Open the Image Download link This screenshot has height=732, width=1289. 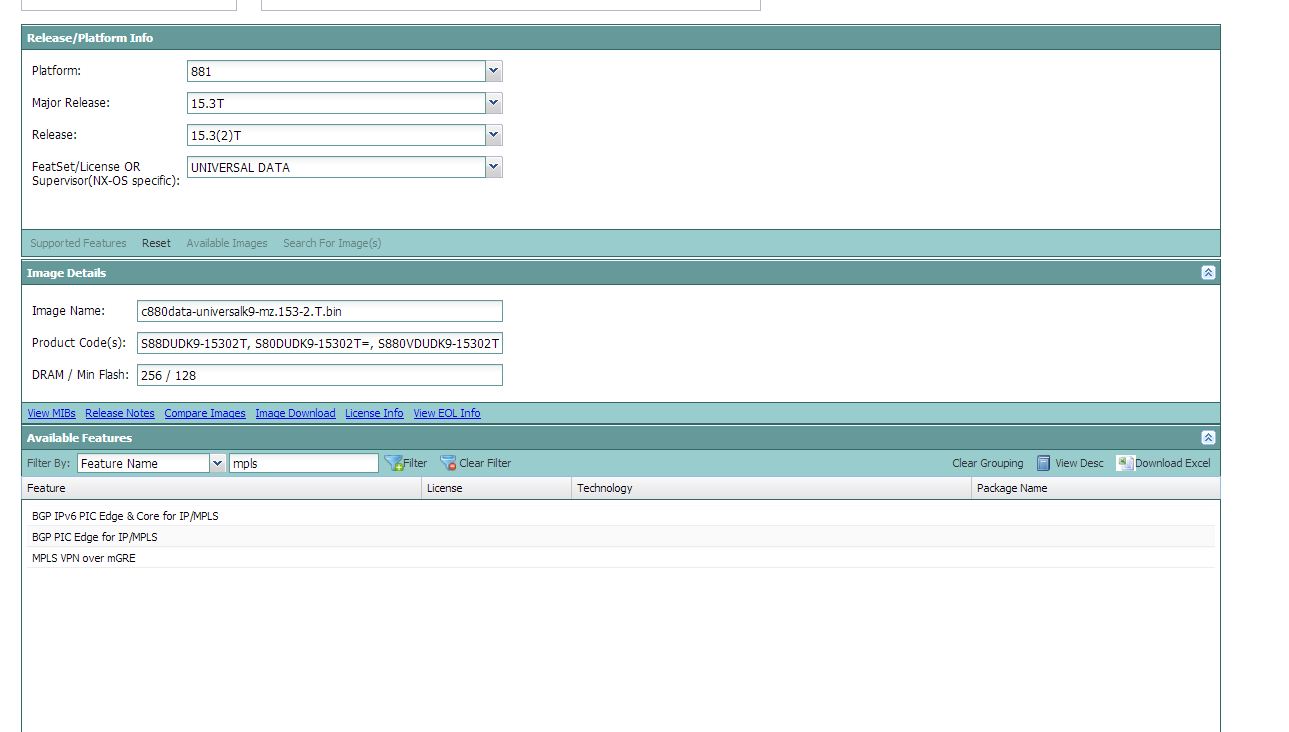click(x=295, y=413)
